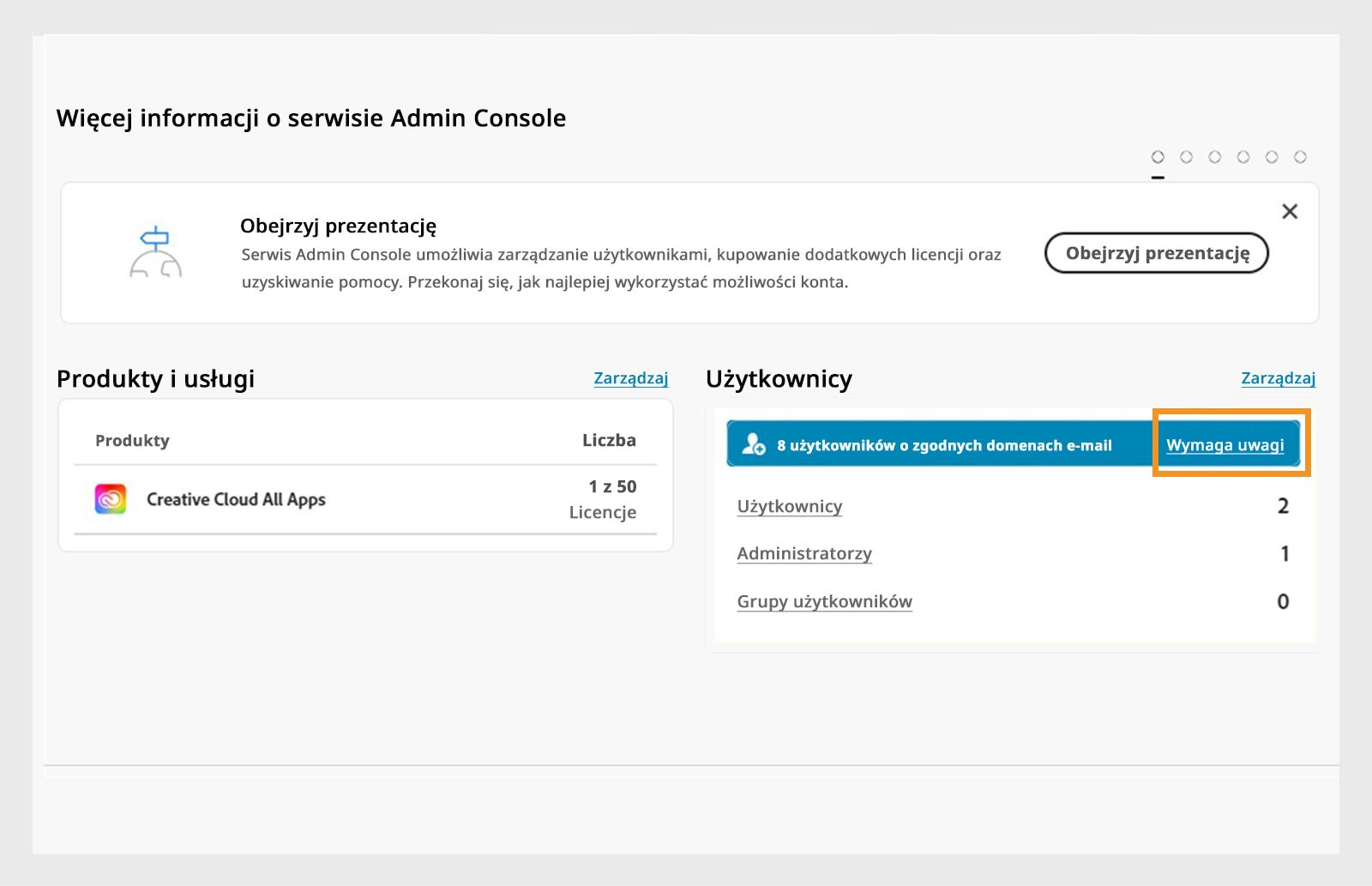Click the Liczba column header

coord(609,440)
